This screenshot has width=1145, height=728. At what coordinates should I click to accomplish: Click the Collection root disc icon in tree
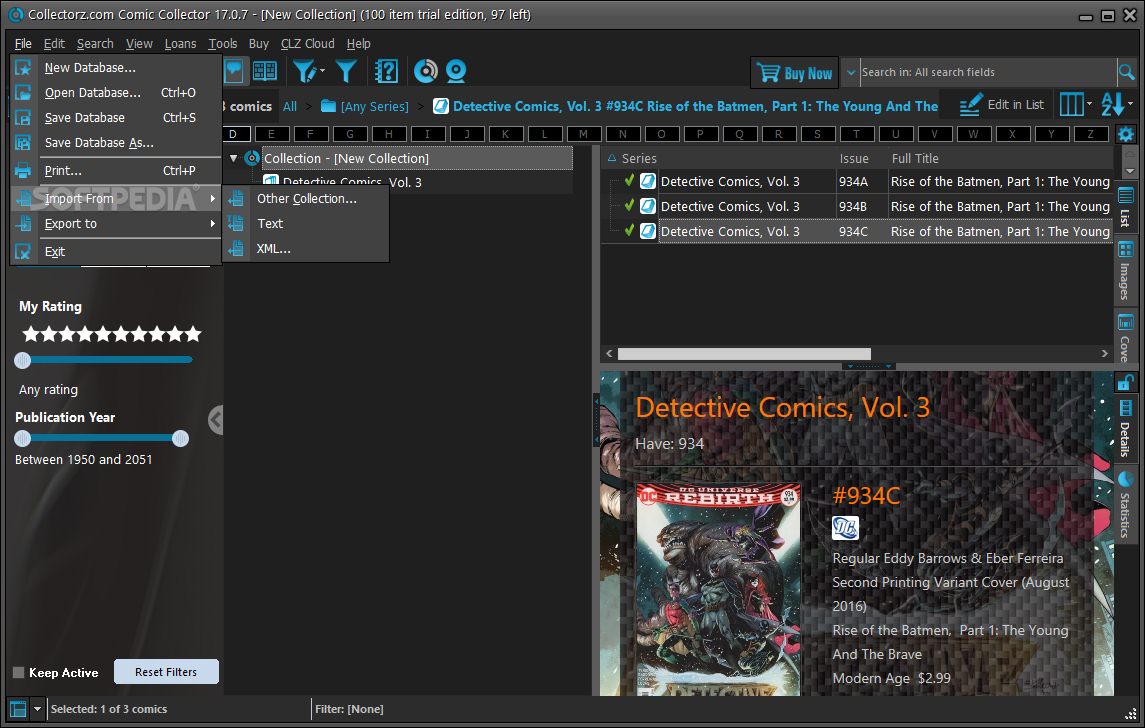[252, 158]
